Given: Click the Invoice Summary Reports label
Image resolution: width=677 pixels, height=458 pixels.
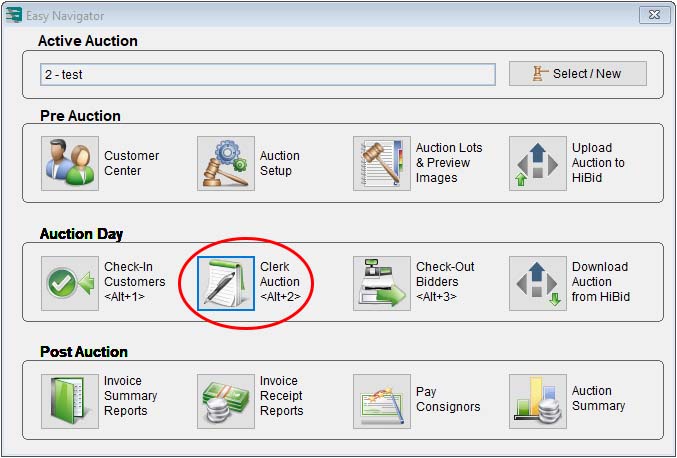Looking at the screenshot, I should coord(130,396).
